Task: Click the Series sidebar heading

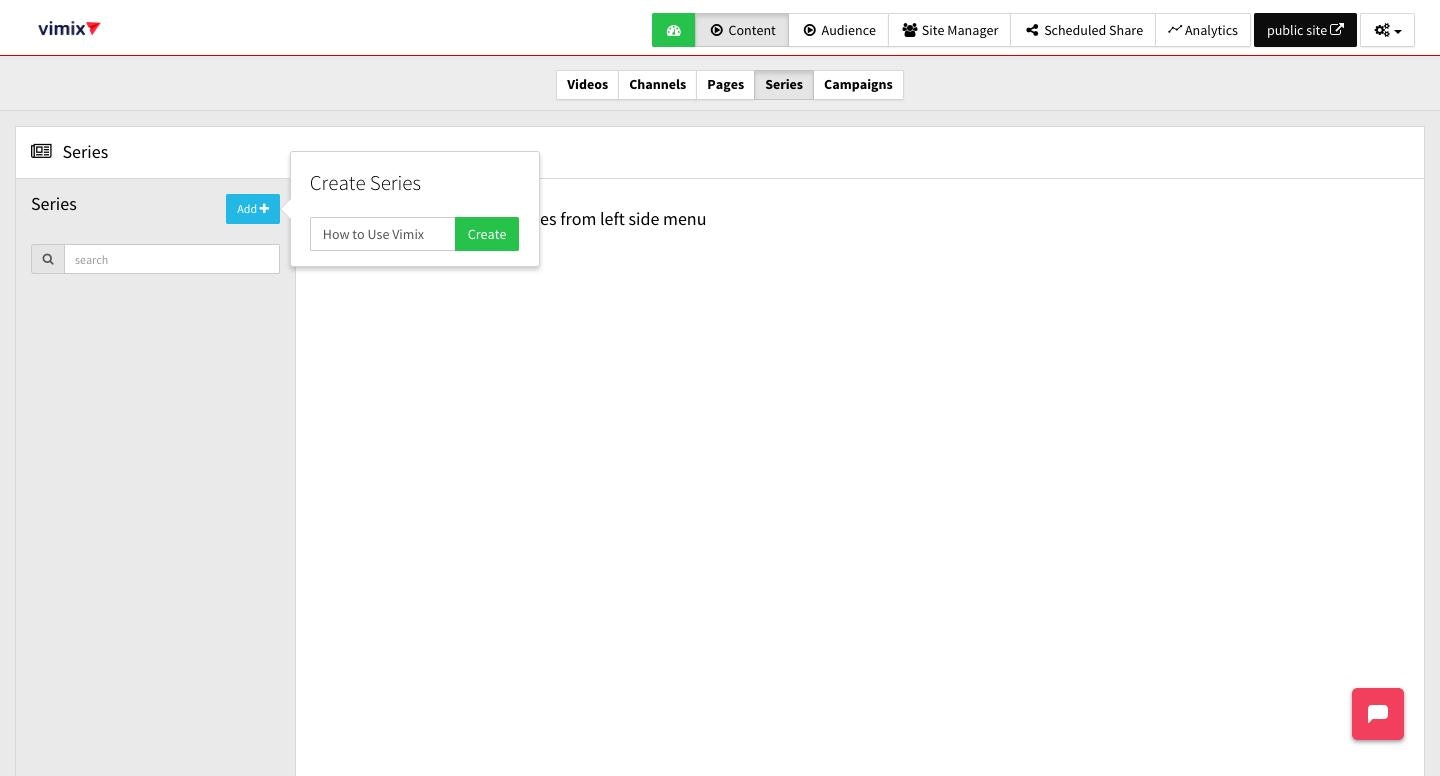Action: pyautogui.click(x=54, y=204)
